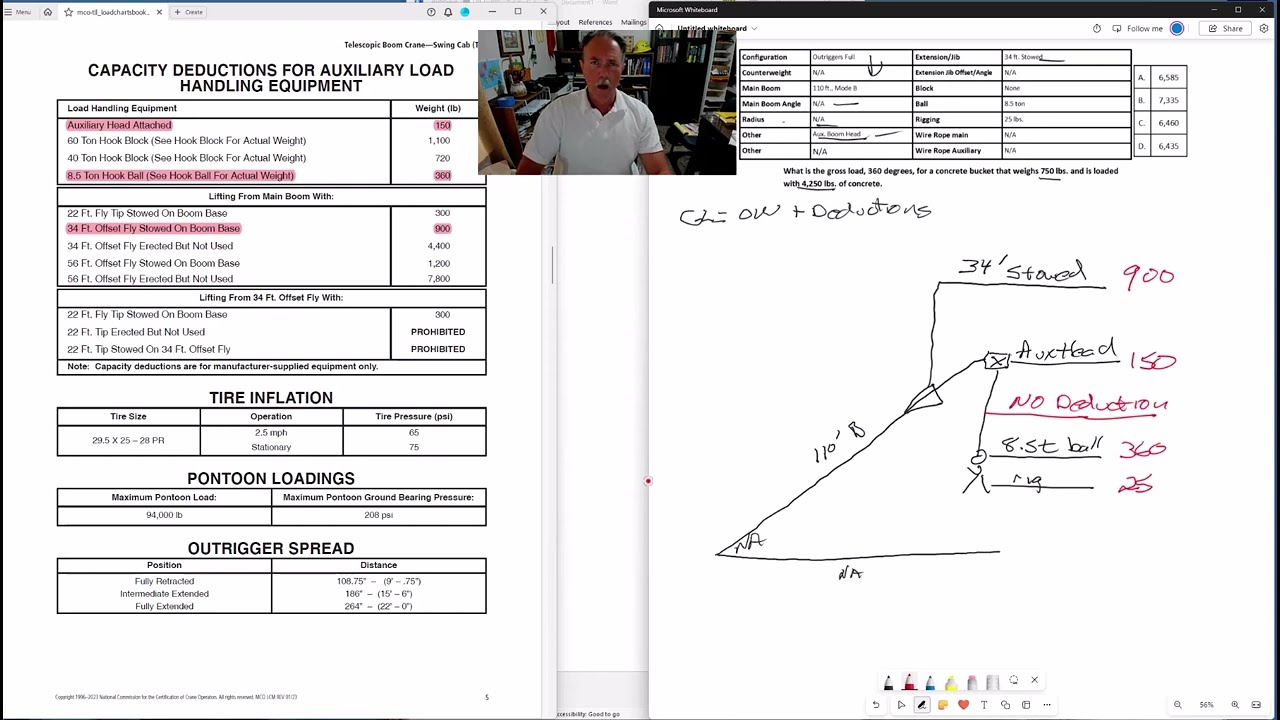The height and width of the screenshot is (720, 1280).
Task: Fit whiteboard to screen
Action: coord(1256,705)
